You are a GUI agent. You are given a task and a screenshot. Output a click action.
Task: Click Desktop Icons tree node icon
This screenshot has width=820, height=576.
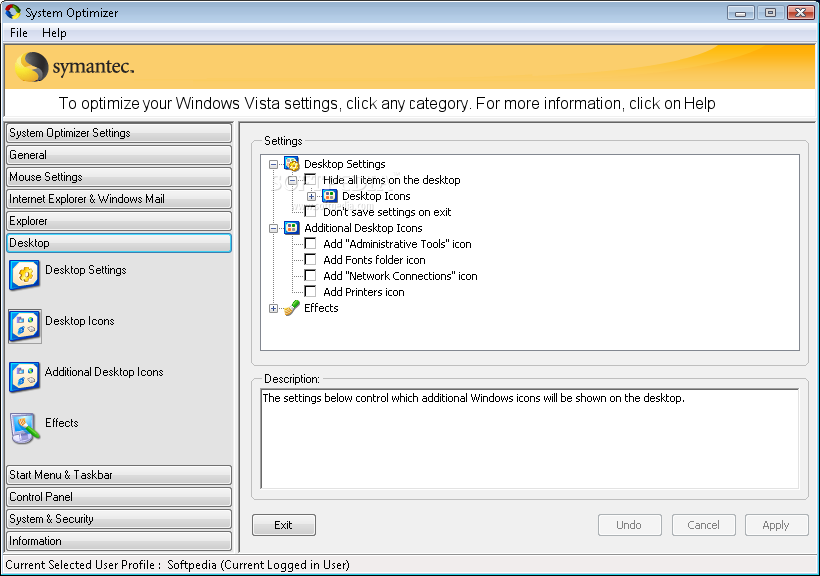pyautogui.click(x=329, y=196)
